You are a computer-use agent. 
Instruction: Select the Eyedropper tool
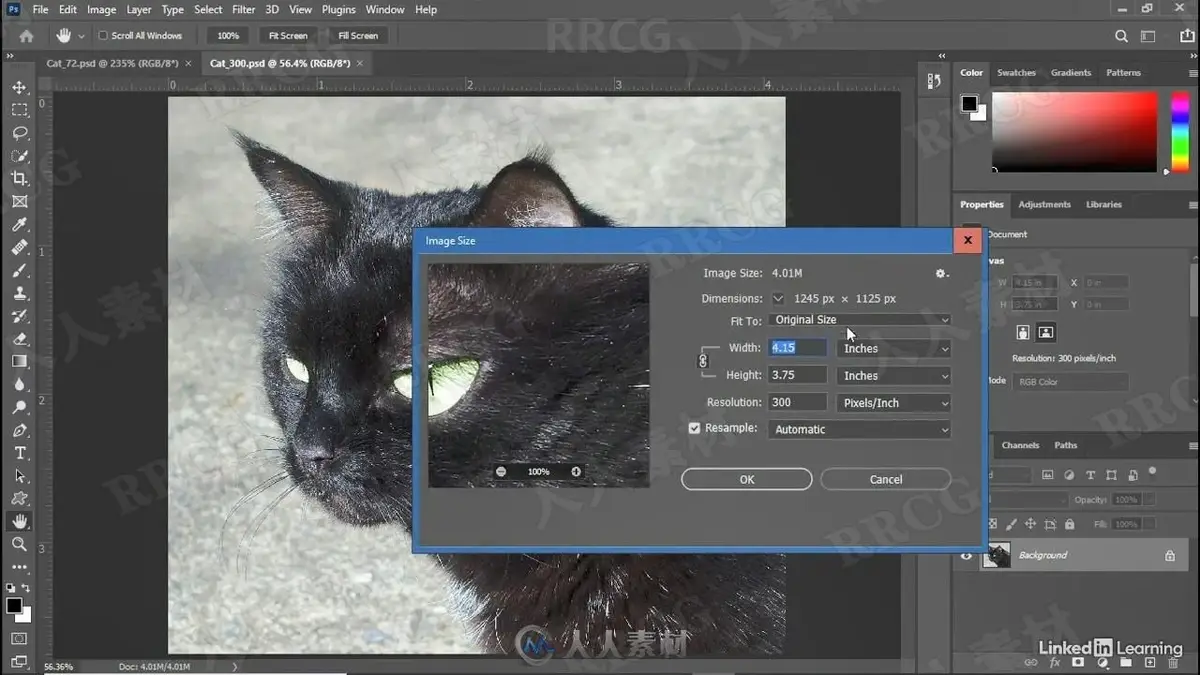(19, 225)
